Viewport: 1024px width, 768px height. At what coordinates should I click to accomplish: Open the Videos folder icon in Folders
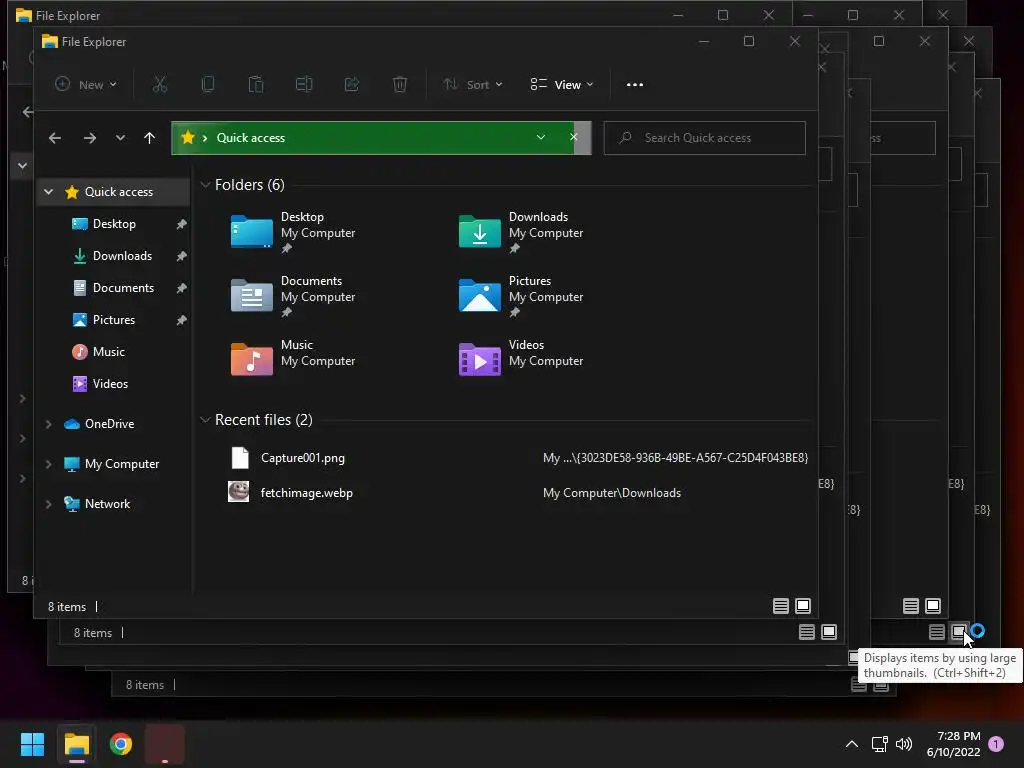tap(479, 360)
